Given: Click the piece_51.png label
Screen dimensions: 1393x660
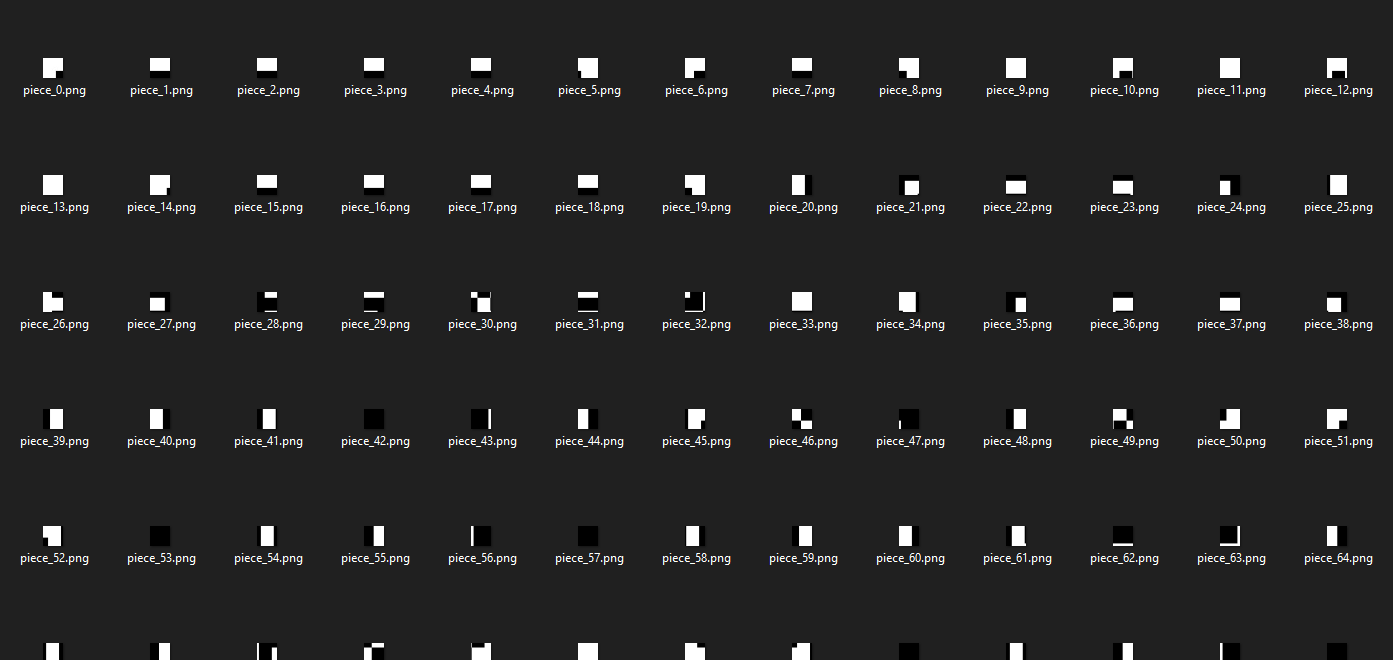Looking at the screenshot, I should tap(1338, 441).
